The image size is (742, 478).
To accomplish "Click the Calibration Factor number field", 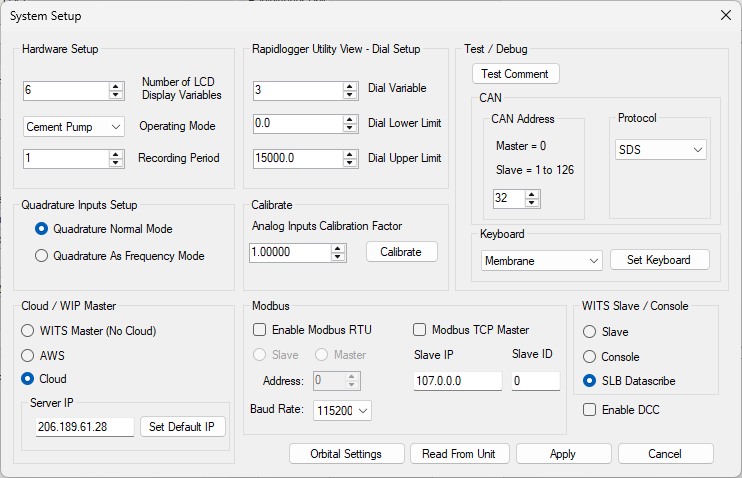I will coord(290,253).
